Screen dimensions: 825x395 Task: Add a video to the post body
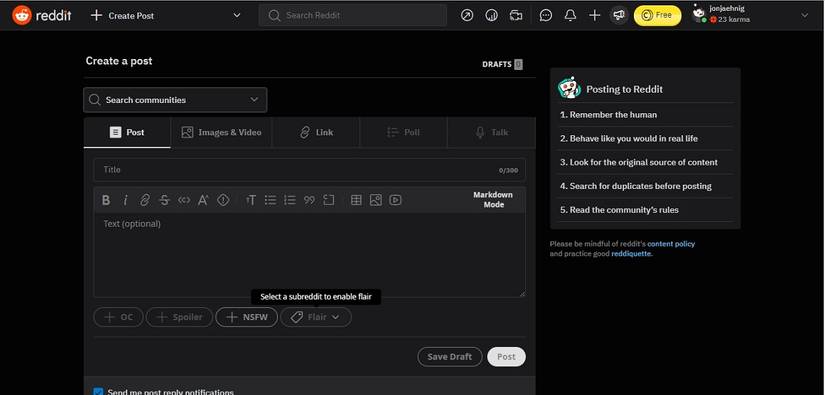[x=396, y=200]
